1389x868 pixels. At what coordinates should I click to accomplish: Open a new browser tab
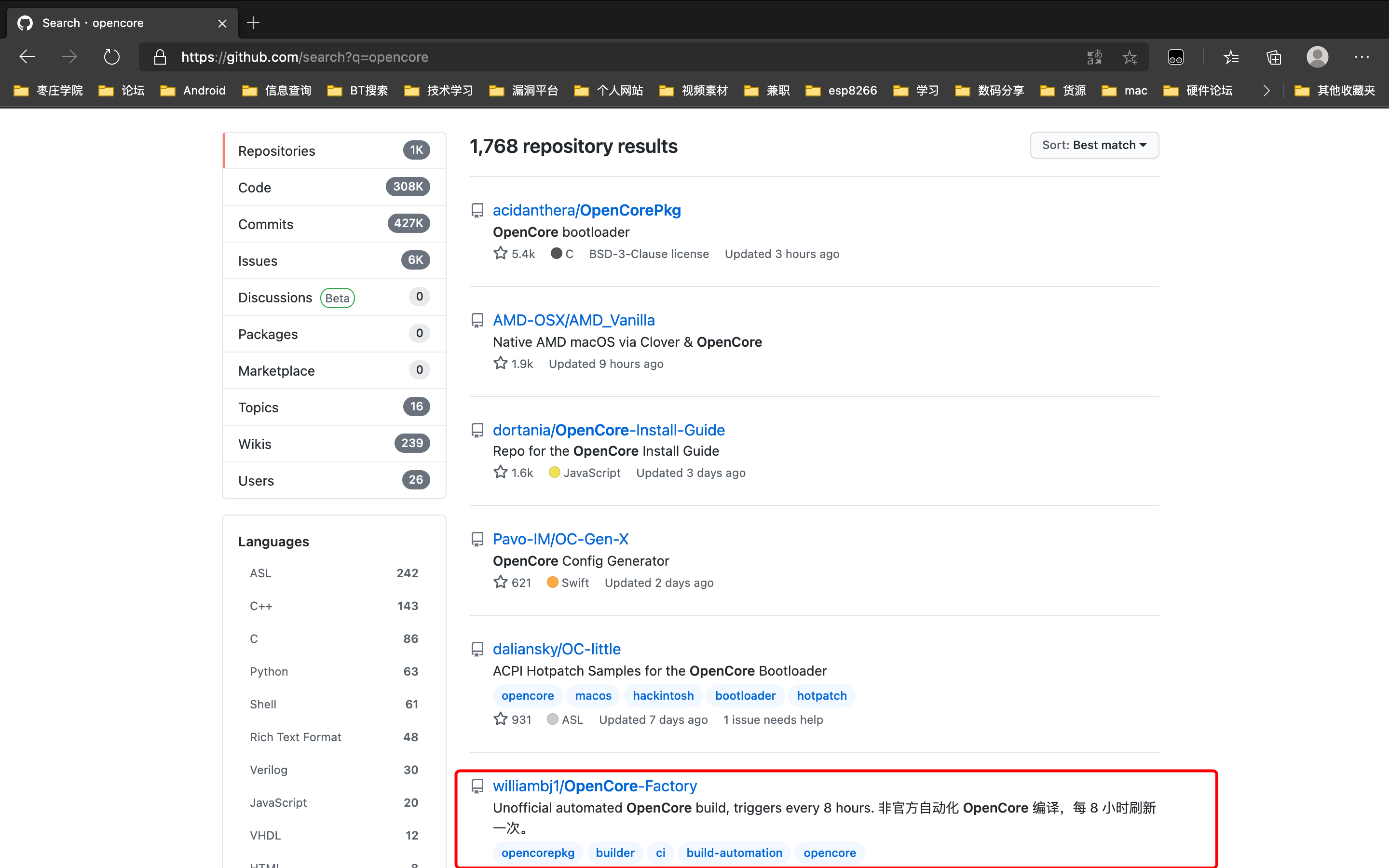click(253, 23)
